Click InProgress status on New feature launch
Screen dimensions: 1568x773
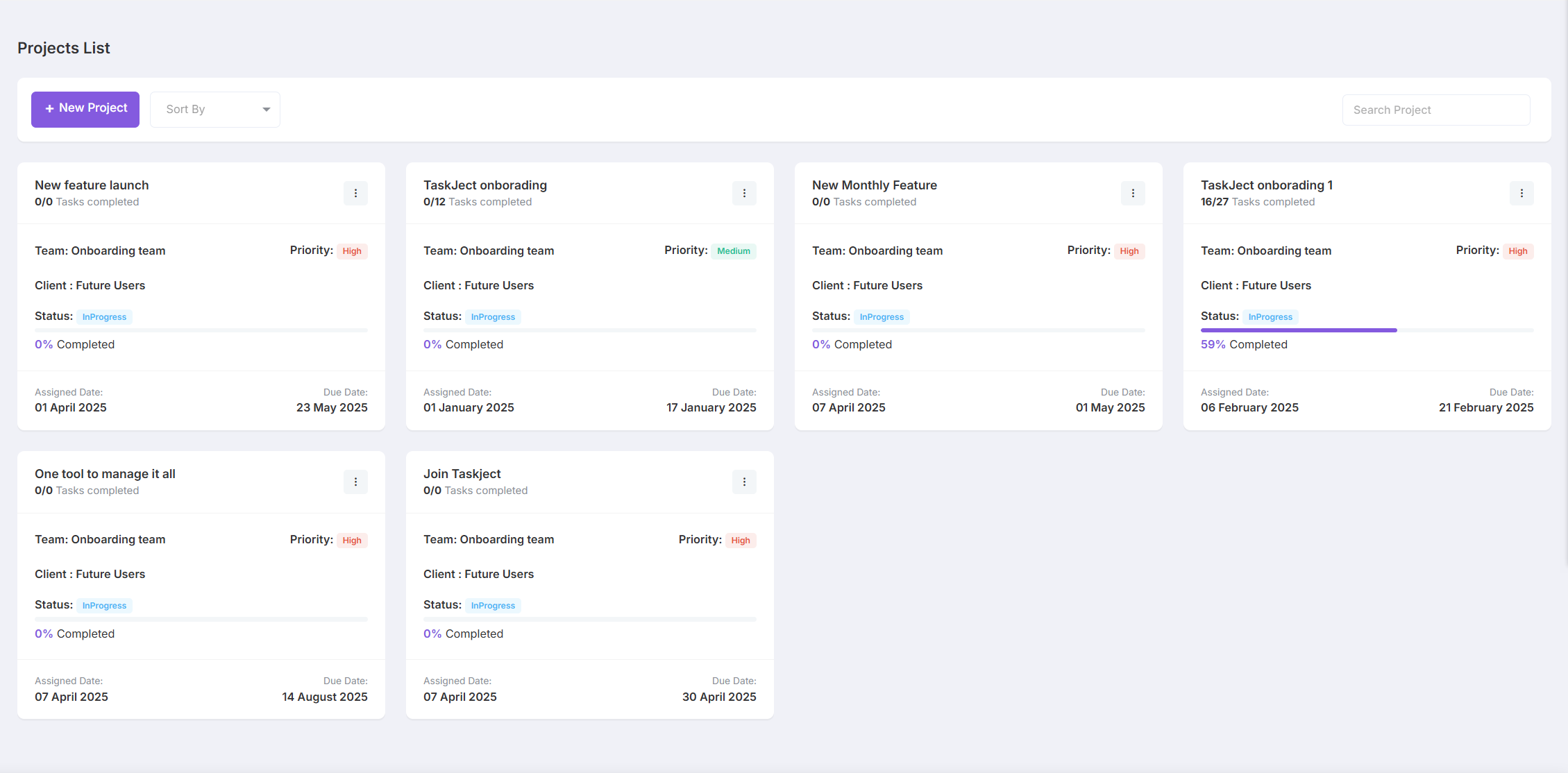pyautogui.click(x=104, y=317)
